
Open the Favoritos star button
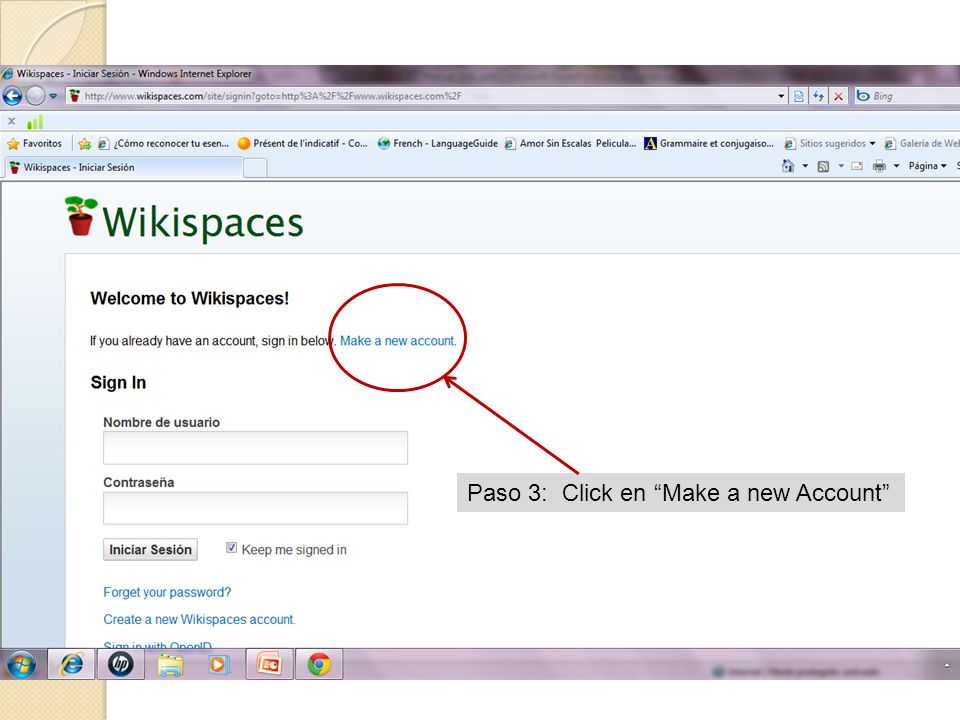point(35,143)
